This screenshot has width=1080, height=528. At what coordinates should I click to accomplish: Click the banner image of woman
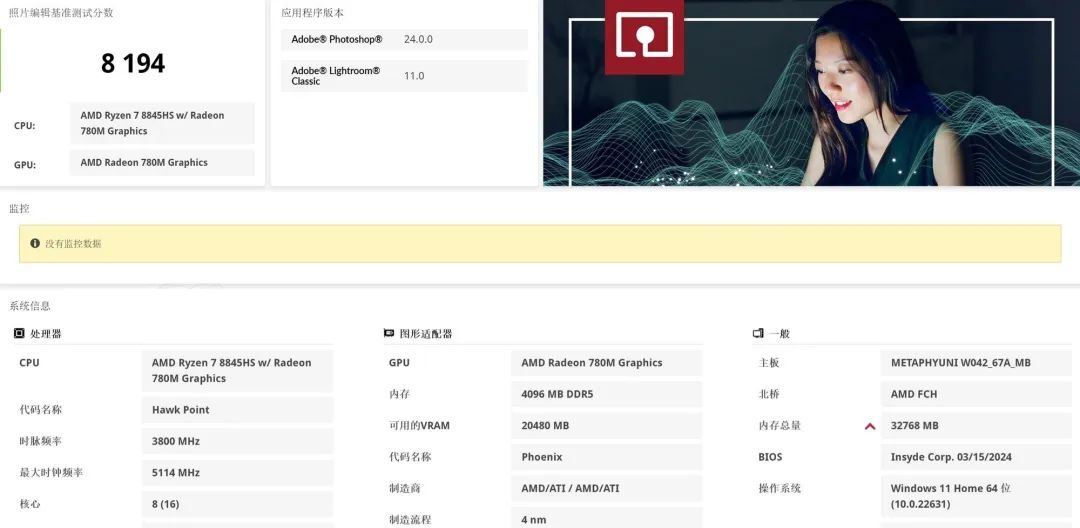click(811, 93)
